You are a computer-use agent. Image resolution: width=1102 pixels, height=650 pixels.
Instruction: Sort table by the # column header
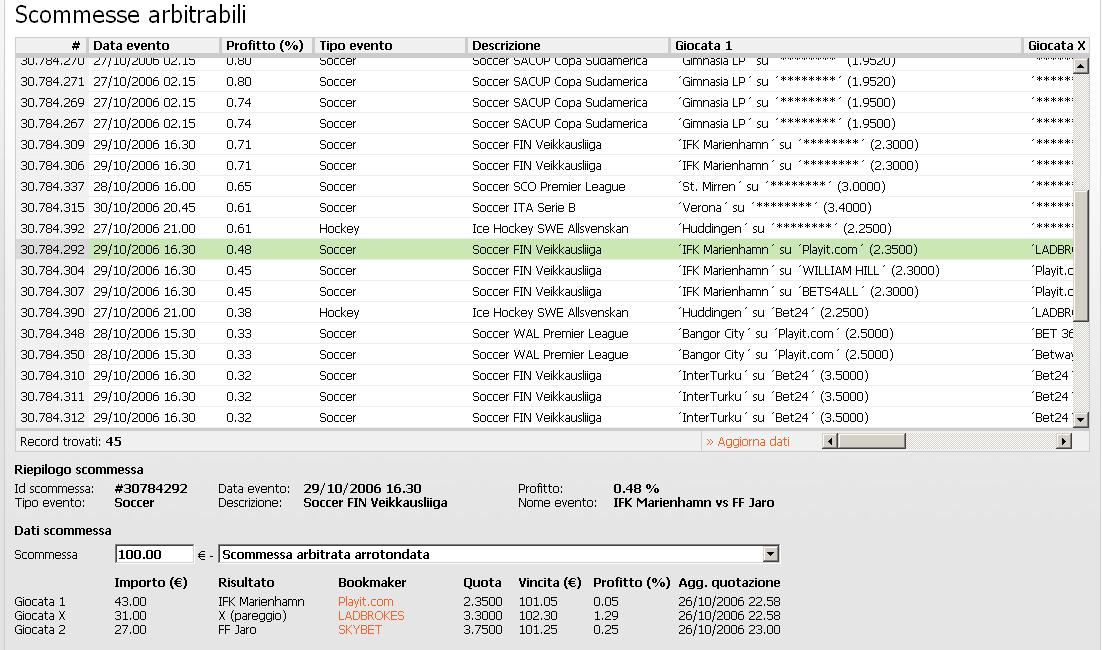click(x=52, y=46)
